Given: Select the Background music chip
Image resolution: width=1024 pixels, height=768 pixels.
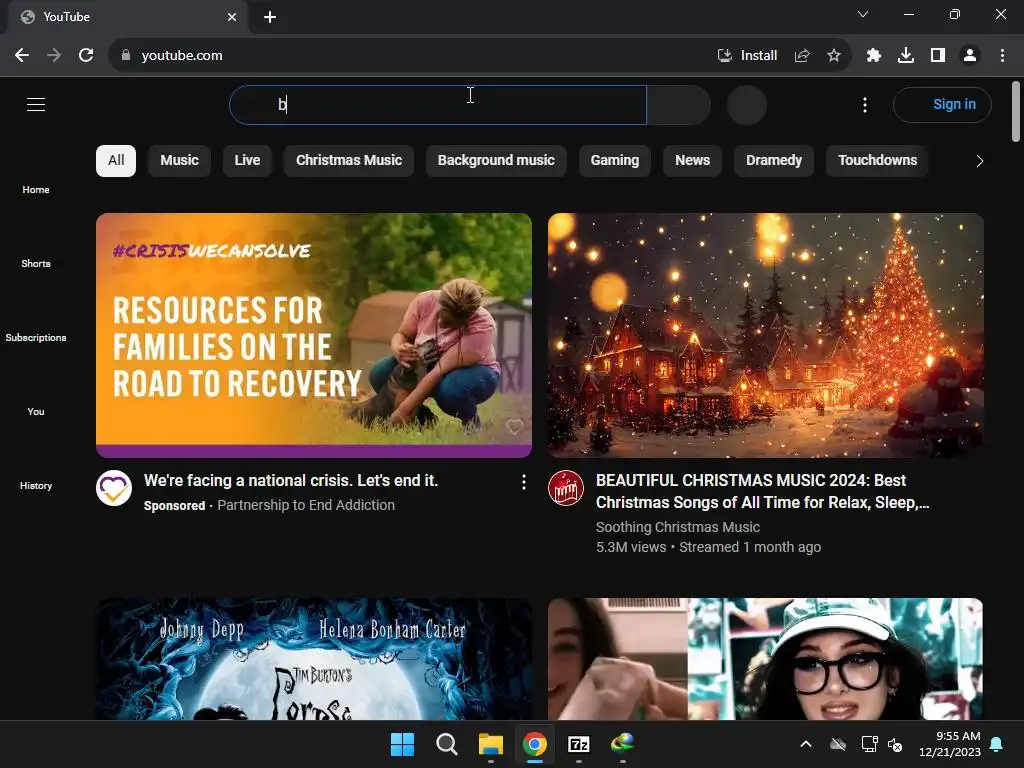Looking at the screenshot, I should click(496, 161).
